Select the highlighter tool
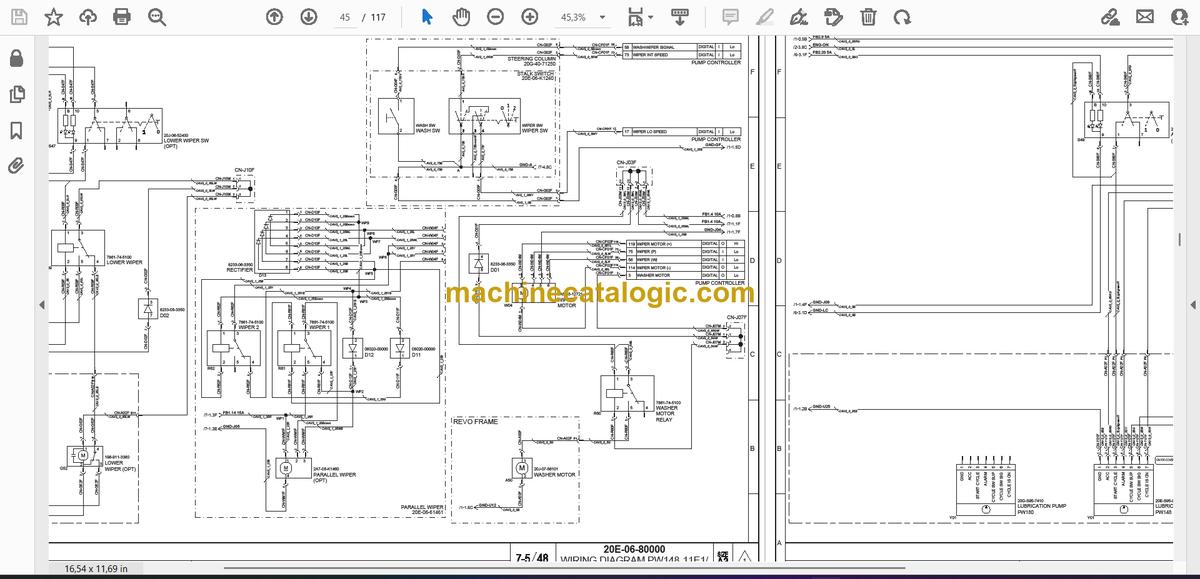The height and width of the screenshot is (579, 1200). [764, 17]
